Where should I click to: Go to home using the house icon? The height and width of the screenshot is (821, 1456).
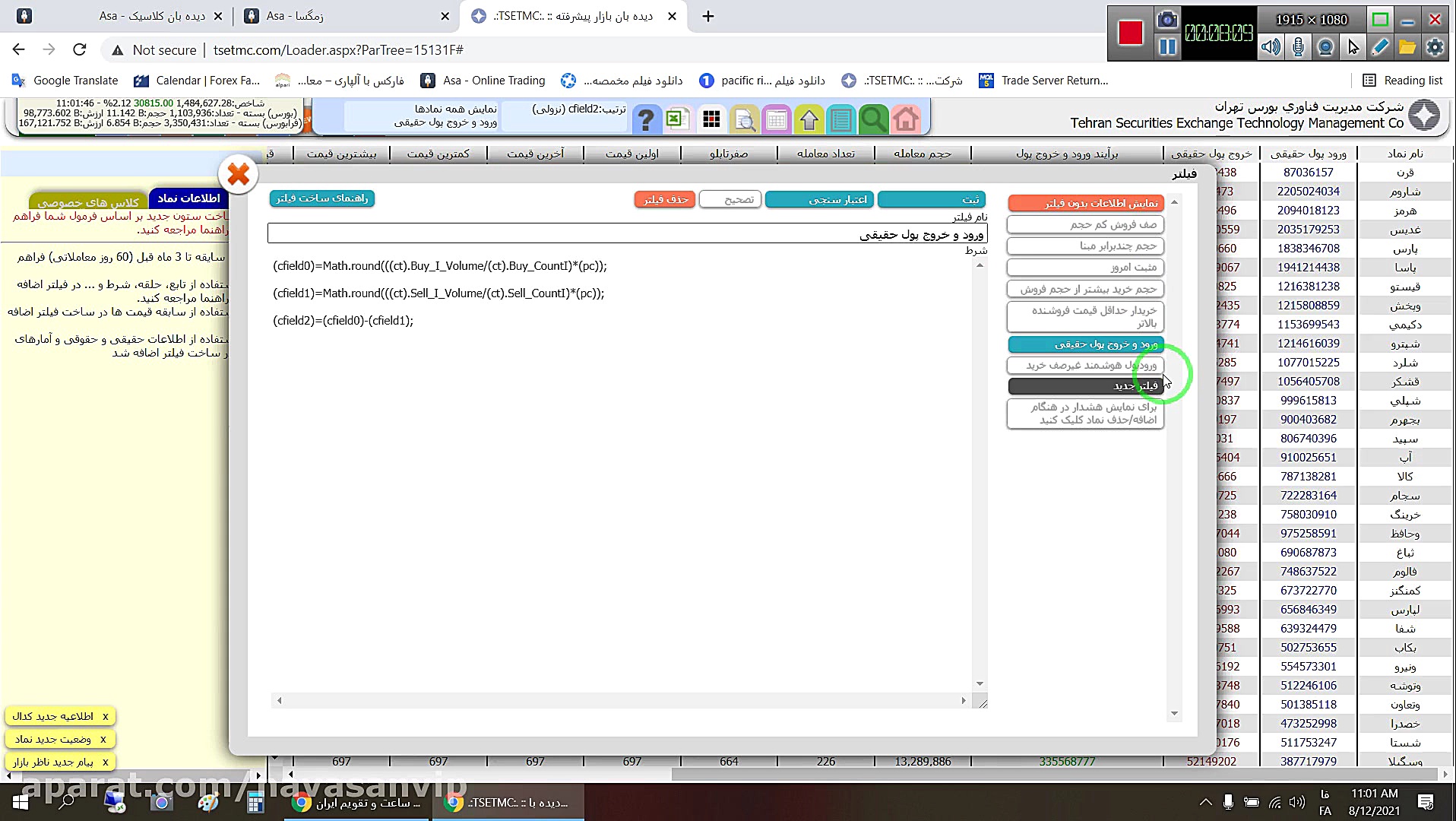tap(906, 119)
